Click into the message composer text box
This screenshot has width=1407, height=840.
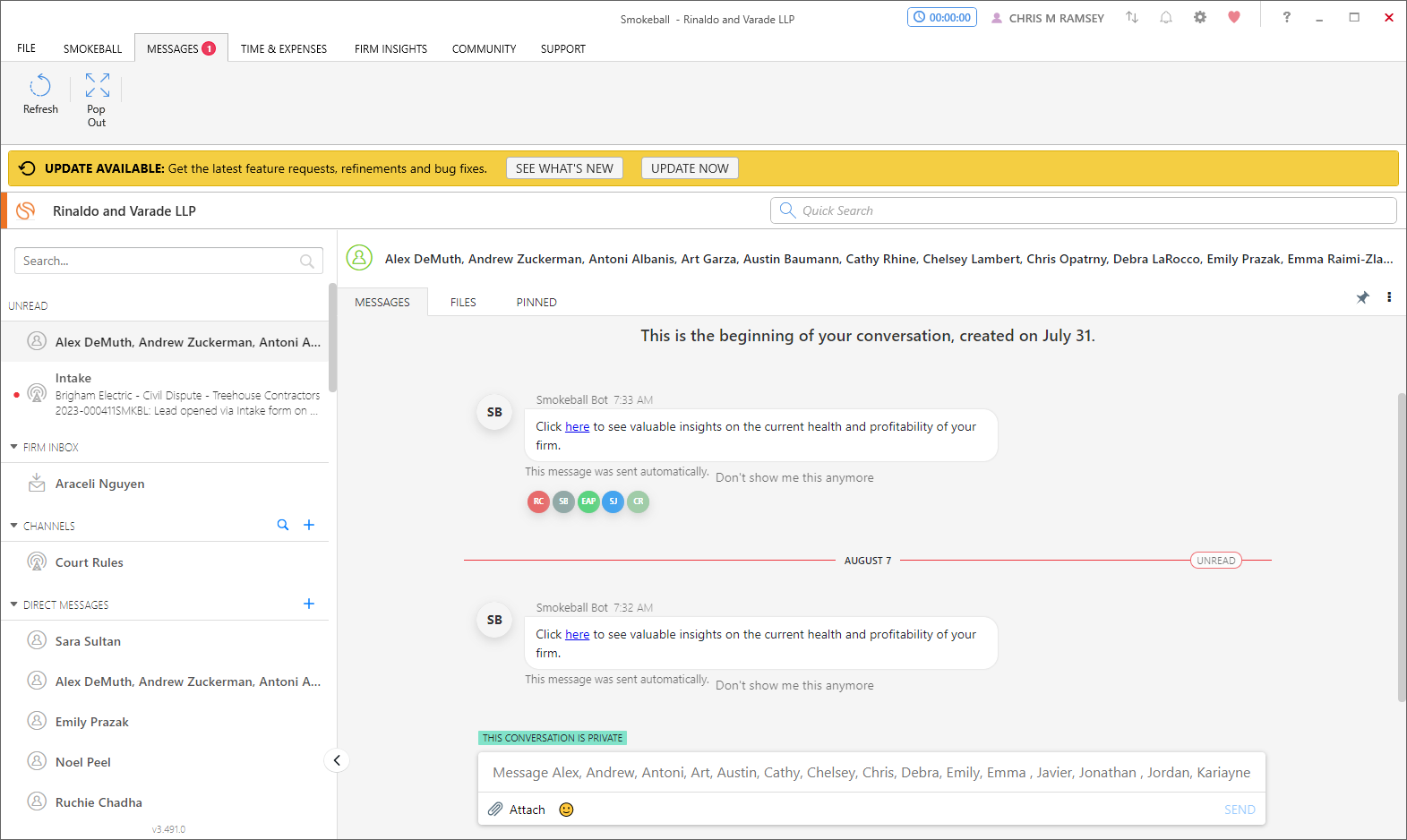[x=871, y=772]
